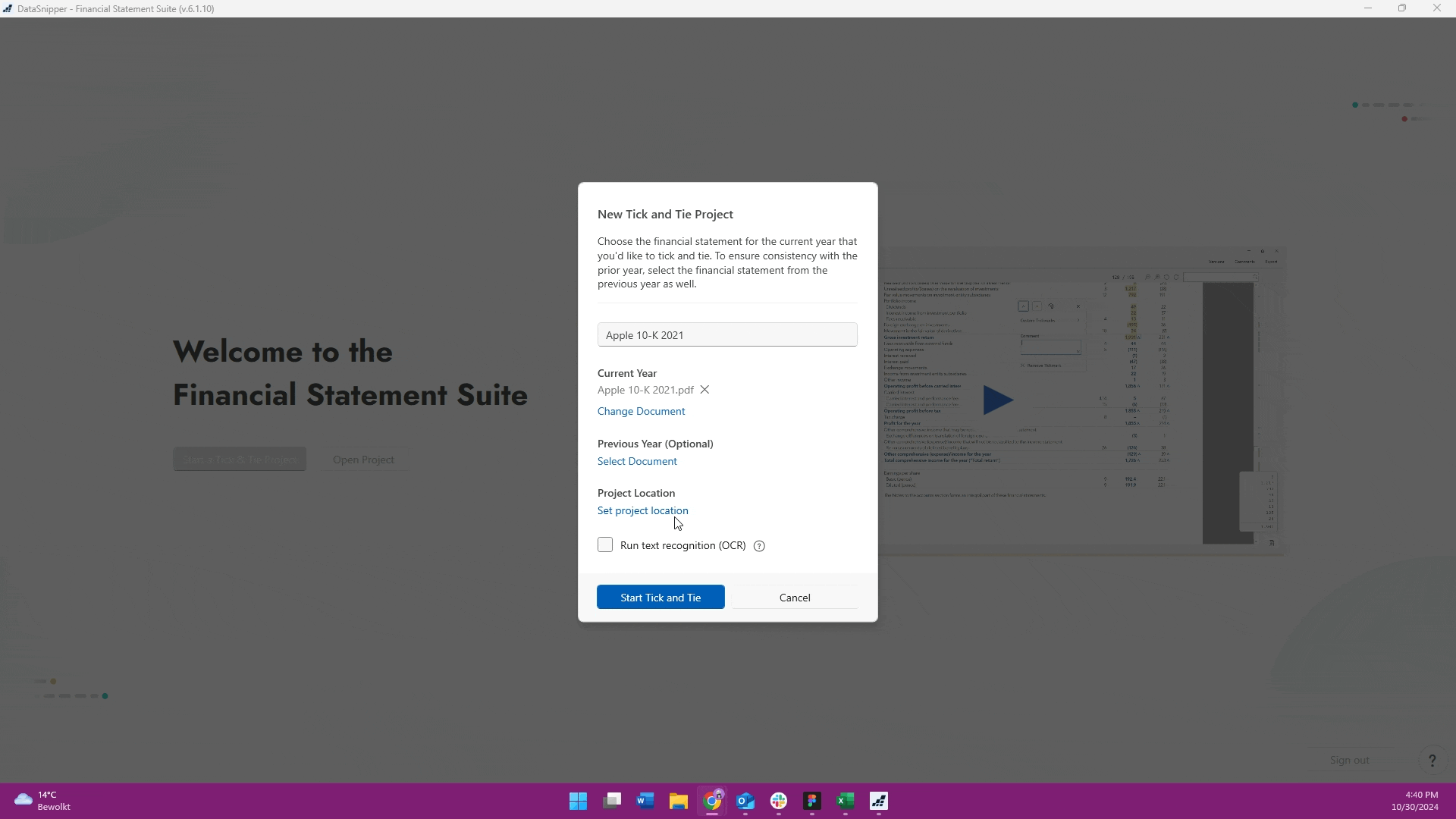
Task: Open Word from the taskbar
Action: (645, 801)
